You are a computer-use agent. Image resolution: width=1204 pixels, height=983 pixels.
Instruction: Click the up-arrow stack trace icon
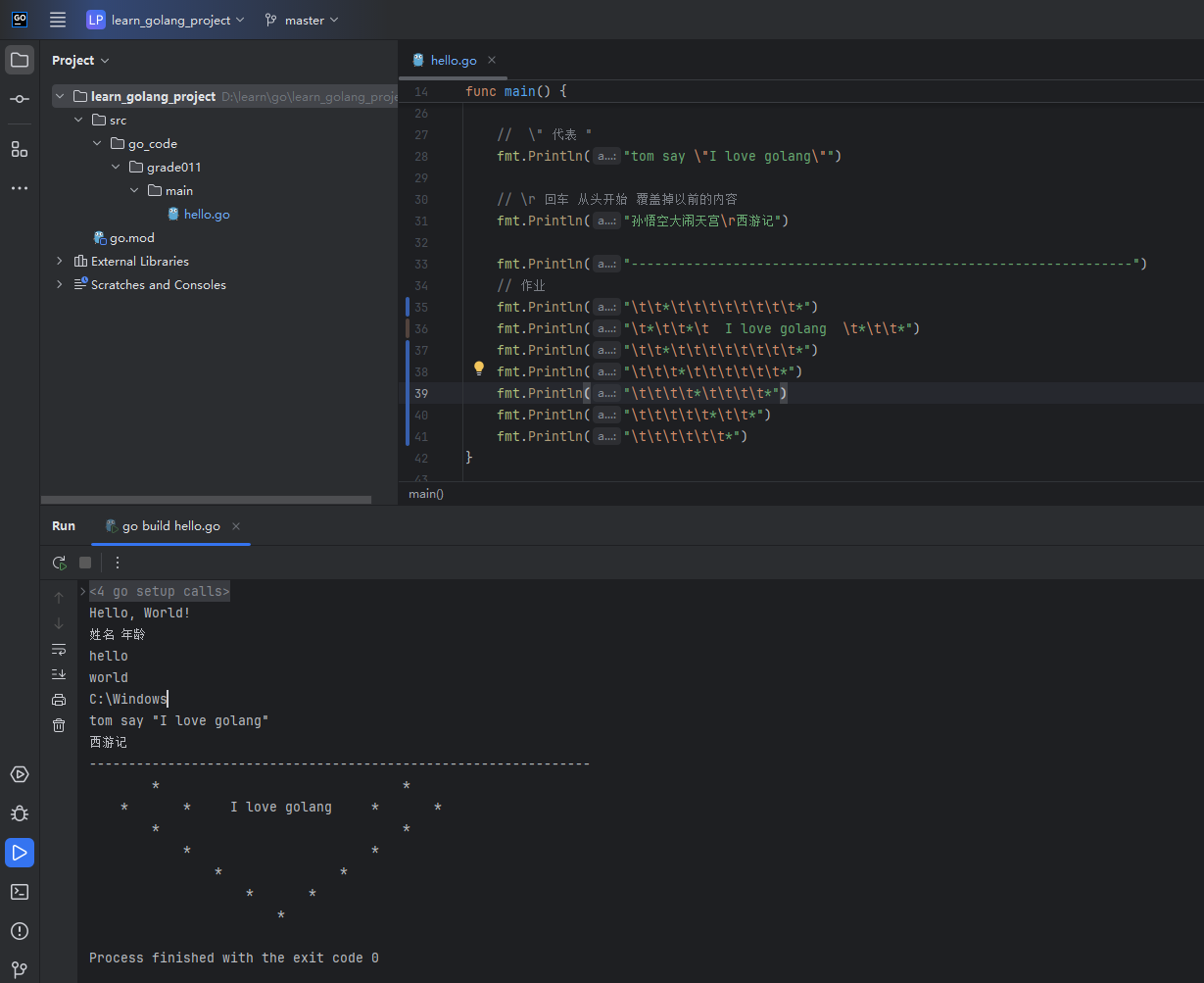point(59,597)
